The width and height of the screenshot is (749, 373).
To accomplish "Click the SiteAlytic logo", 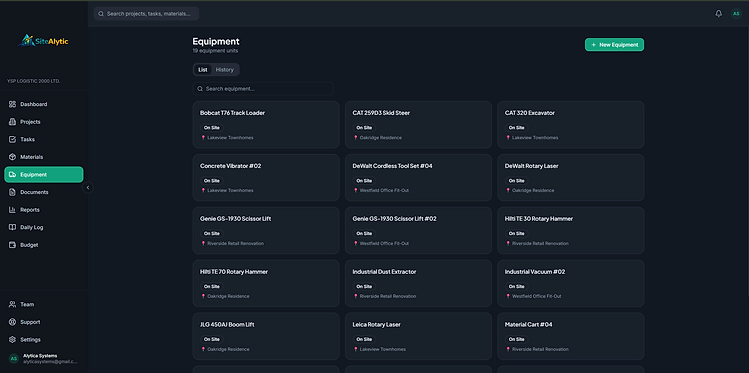I will click(43, 41).
